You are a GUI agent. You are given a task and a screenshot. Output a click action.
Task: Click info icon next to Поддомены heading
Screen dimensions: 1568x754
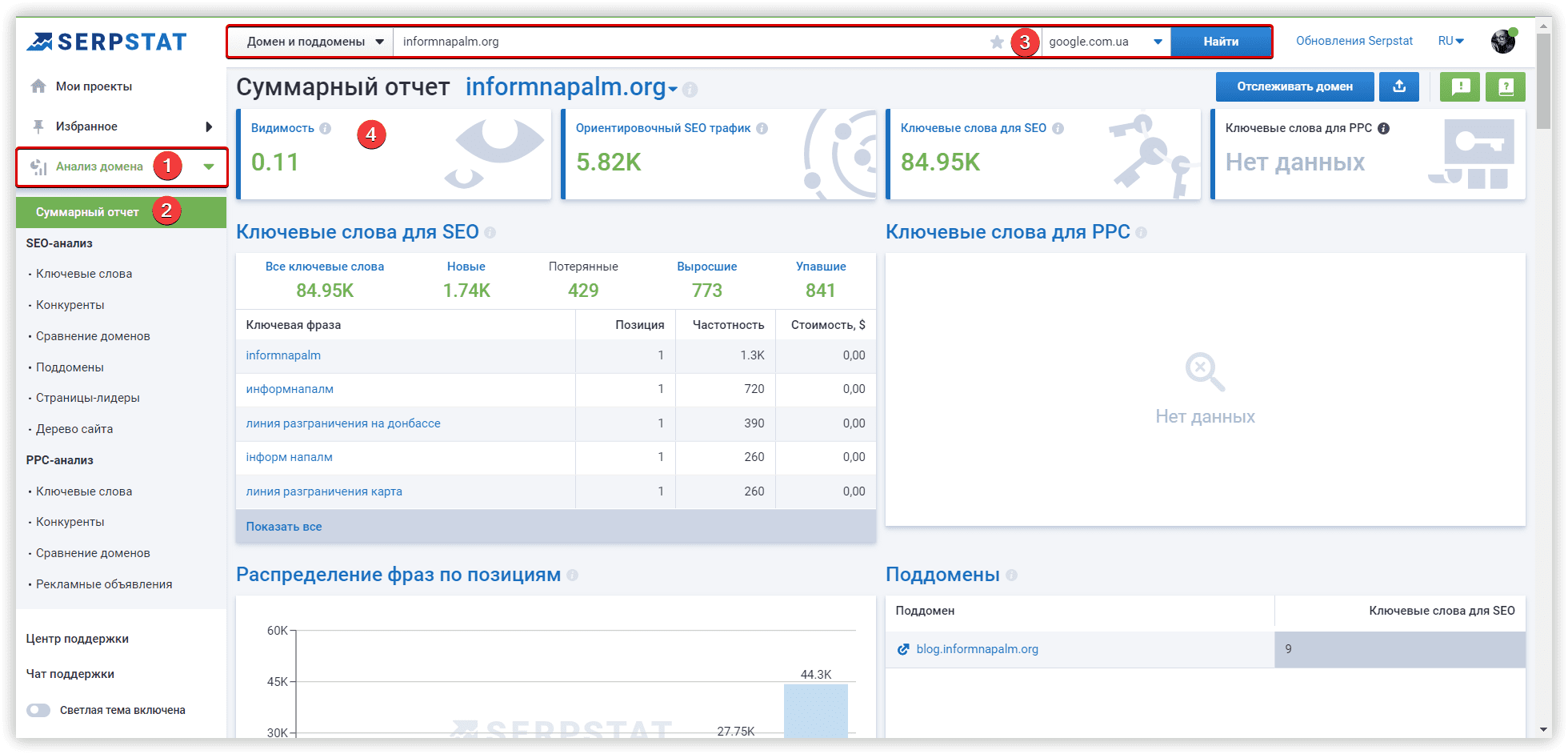click(x=1011, y=575)
